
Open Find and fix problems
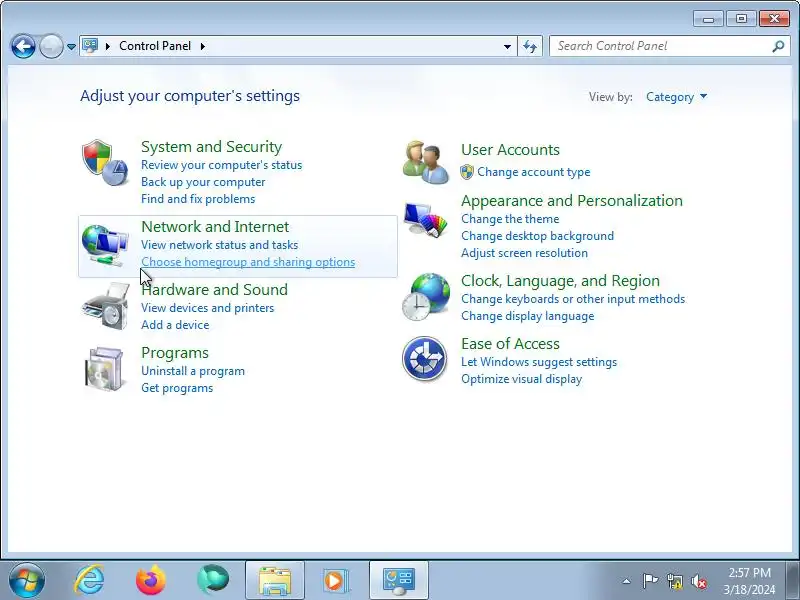pyautogui.click(x=198, y=198)
